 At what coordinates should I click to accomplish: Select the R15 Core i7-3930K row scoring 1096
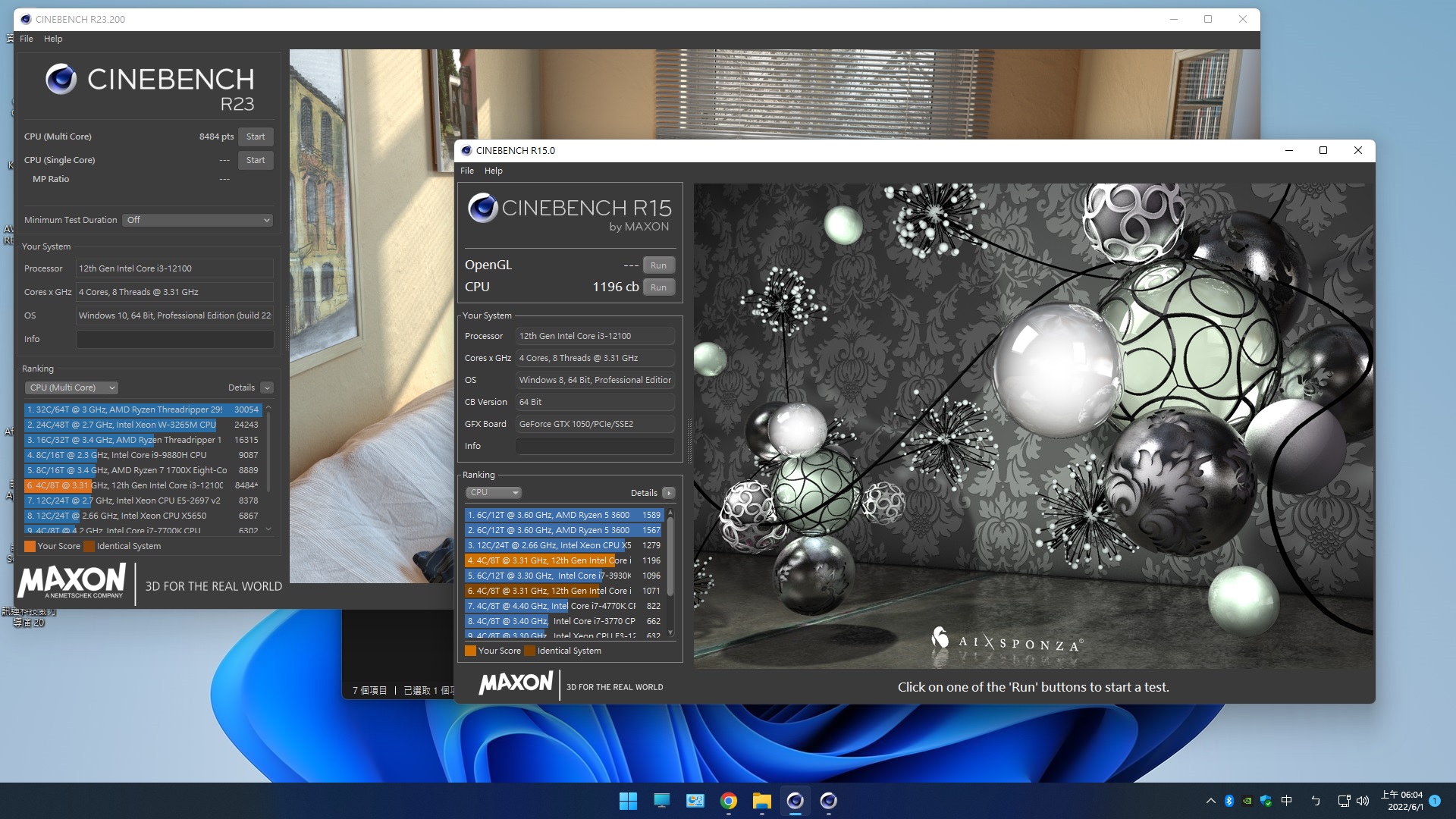(564, 576)
